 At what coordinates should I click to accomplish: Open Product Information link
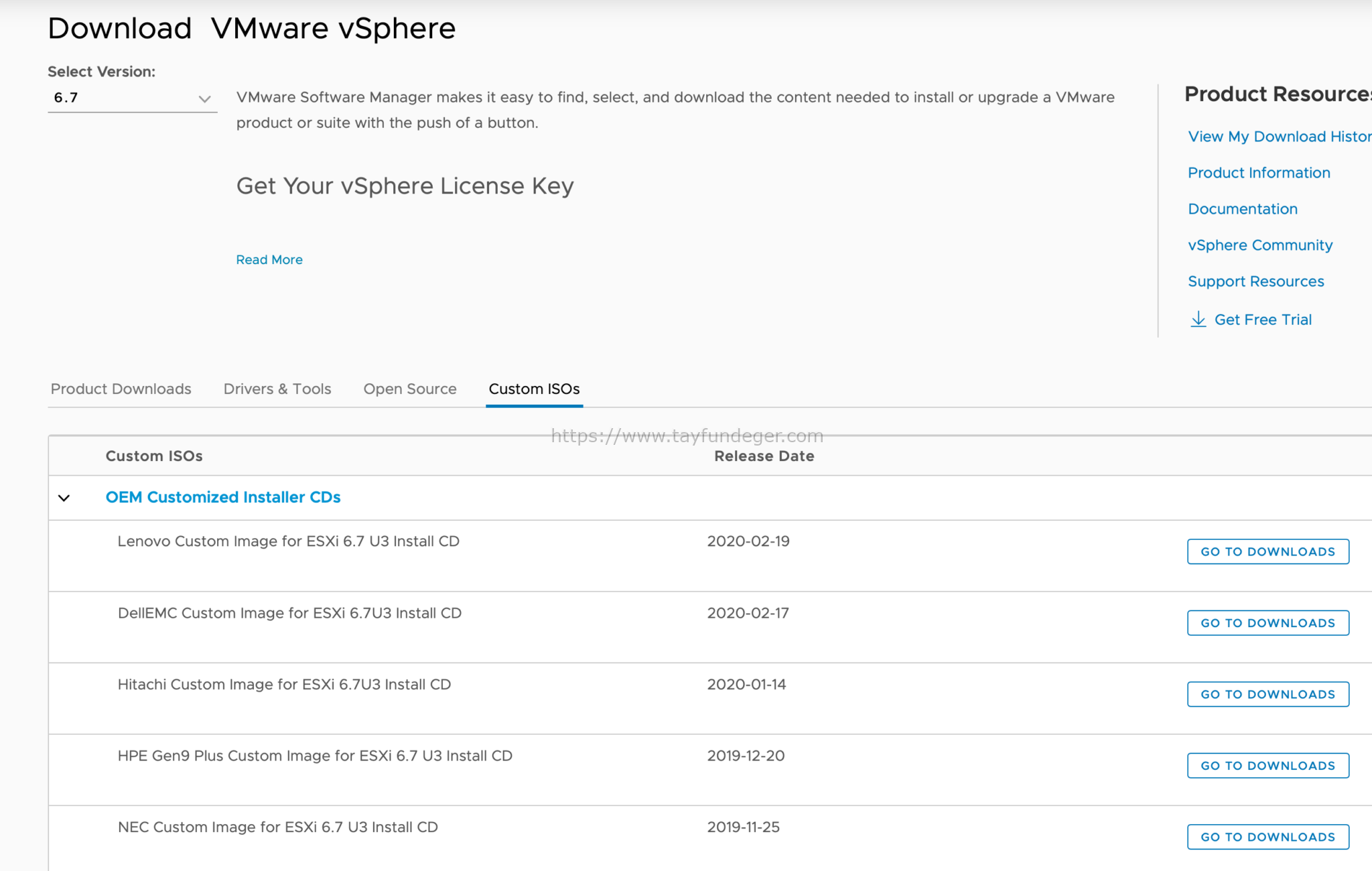pos(1259,172)
